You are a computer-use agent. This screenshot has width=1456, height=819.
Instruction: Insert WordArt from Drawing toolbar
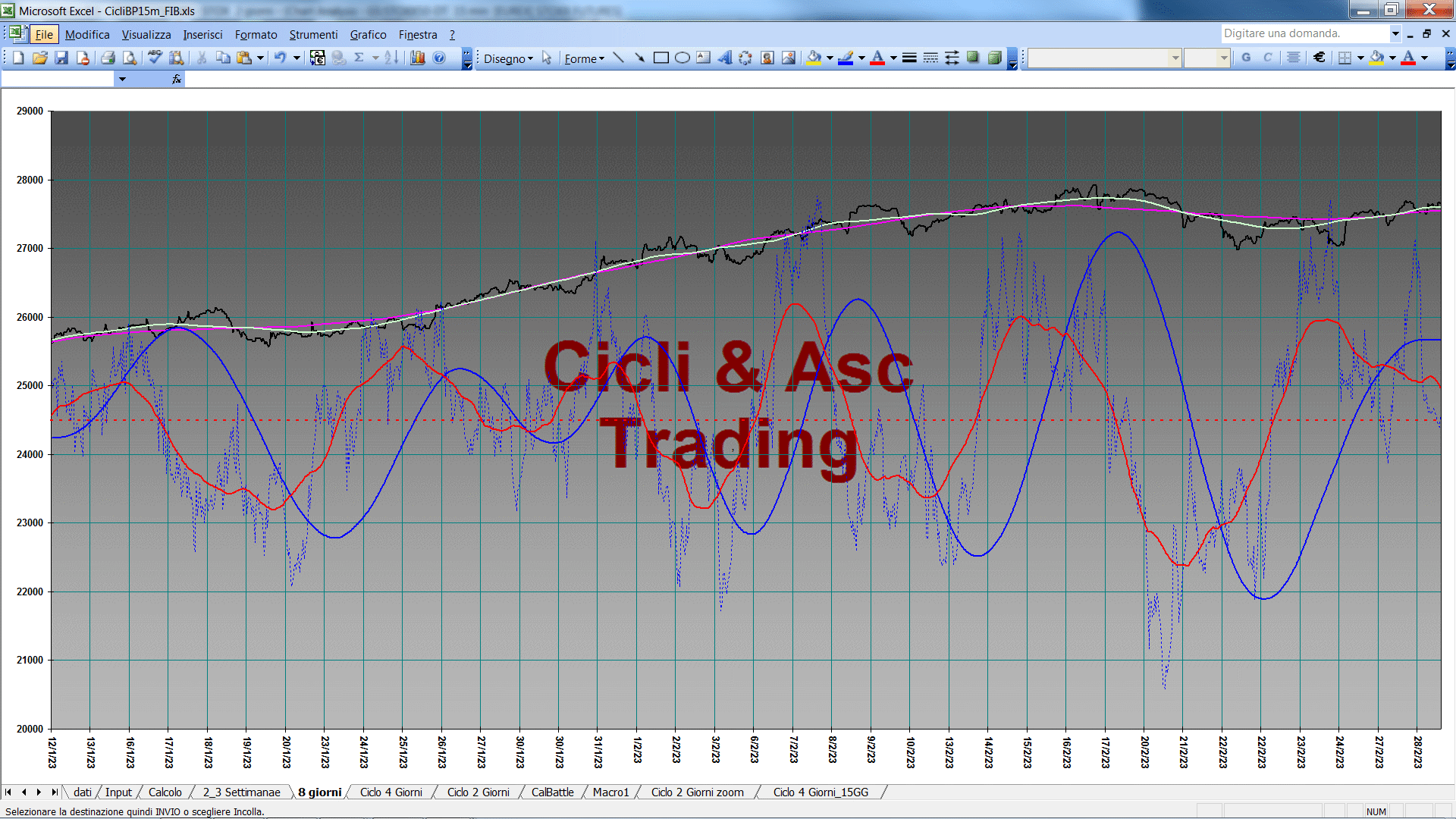click(725, 58)
